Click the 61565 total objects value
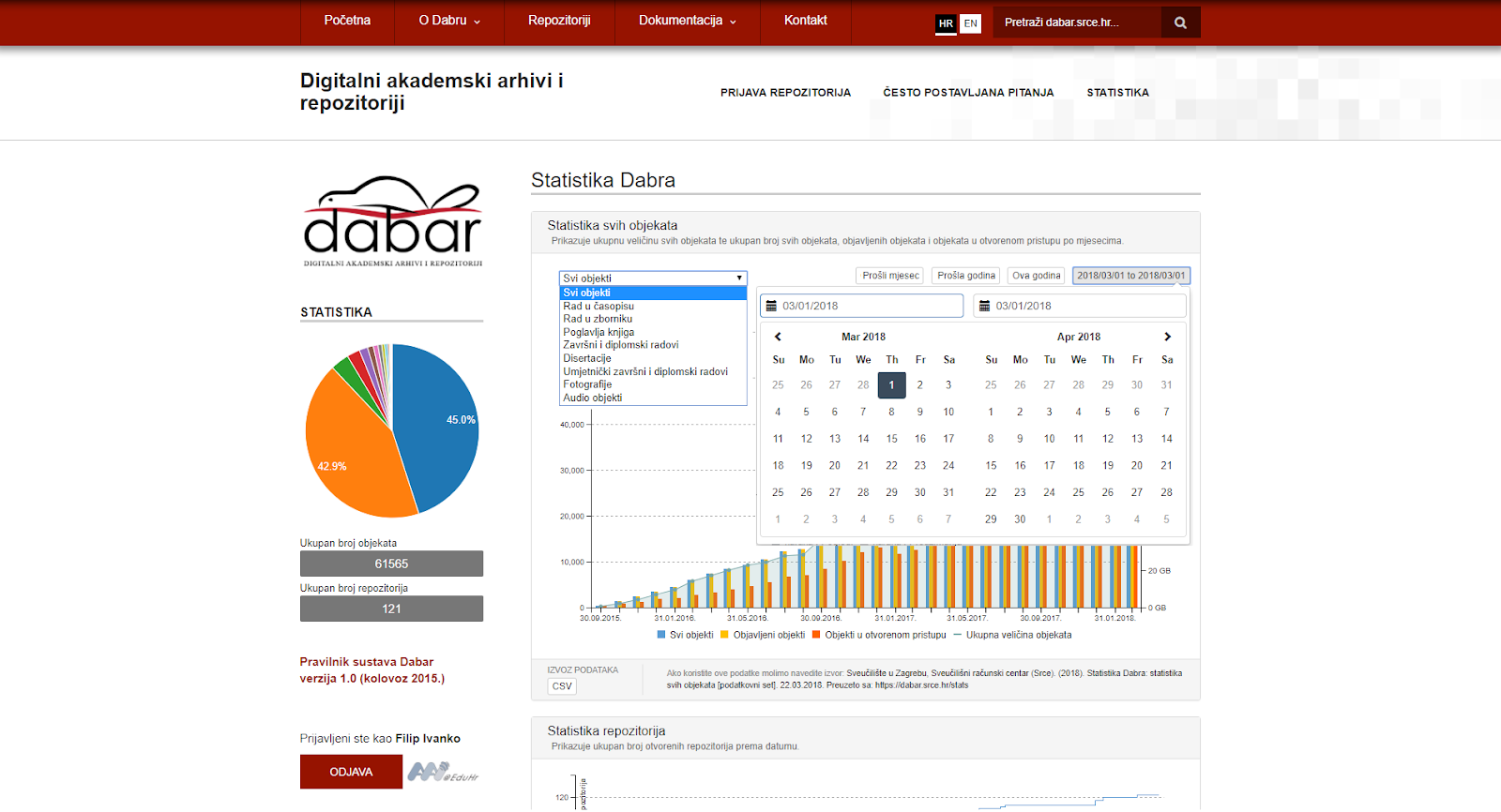Viewport: 1501px width, 812px height. pyautogui.click(x=391, y=564)
